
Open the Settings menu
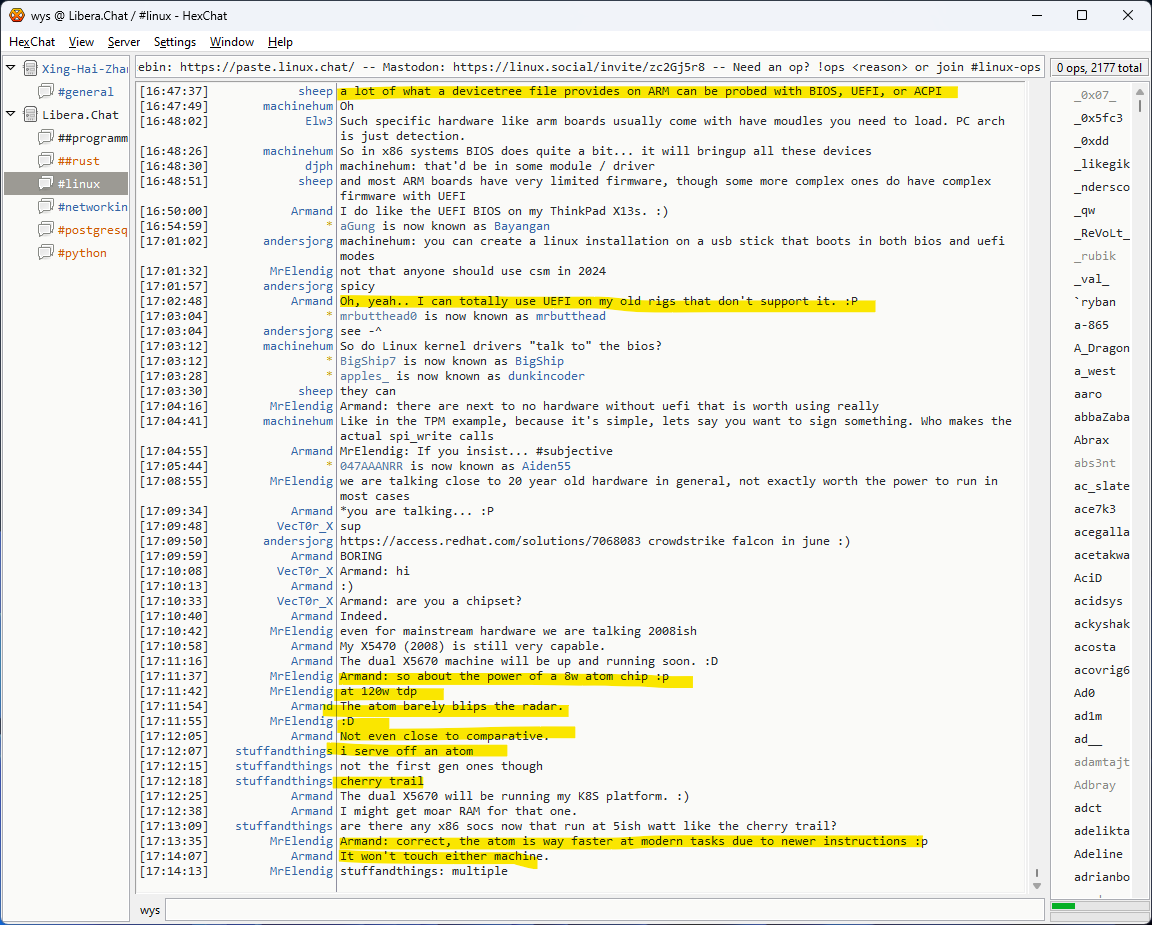coord(175,42)
